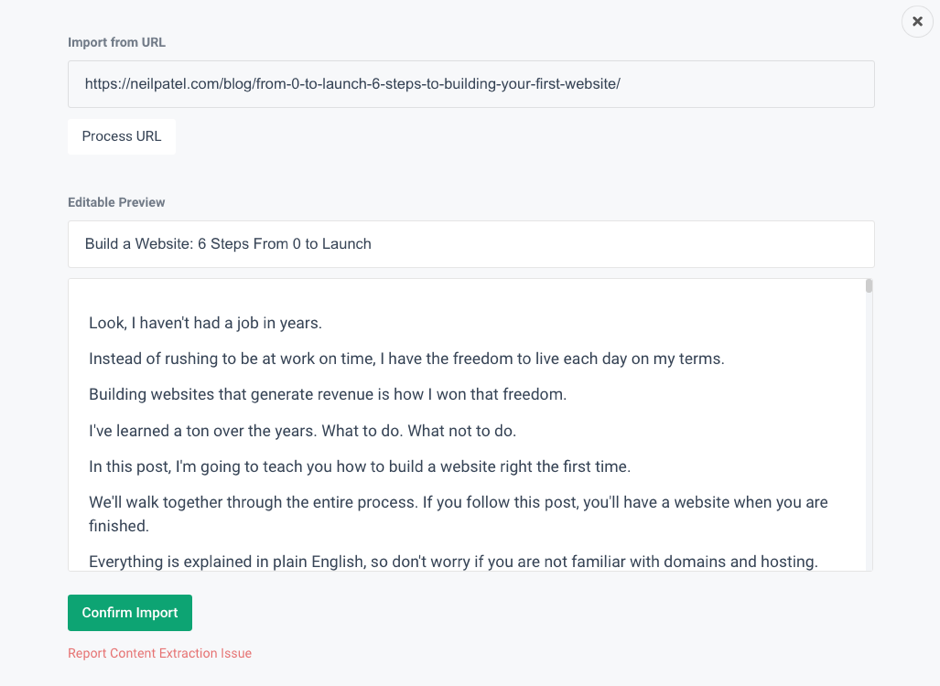Click the 'Editable Preview' label

point(116,202)
